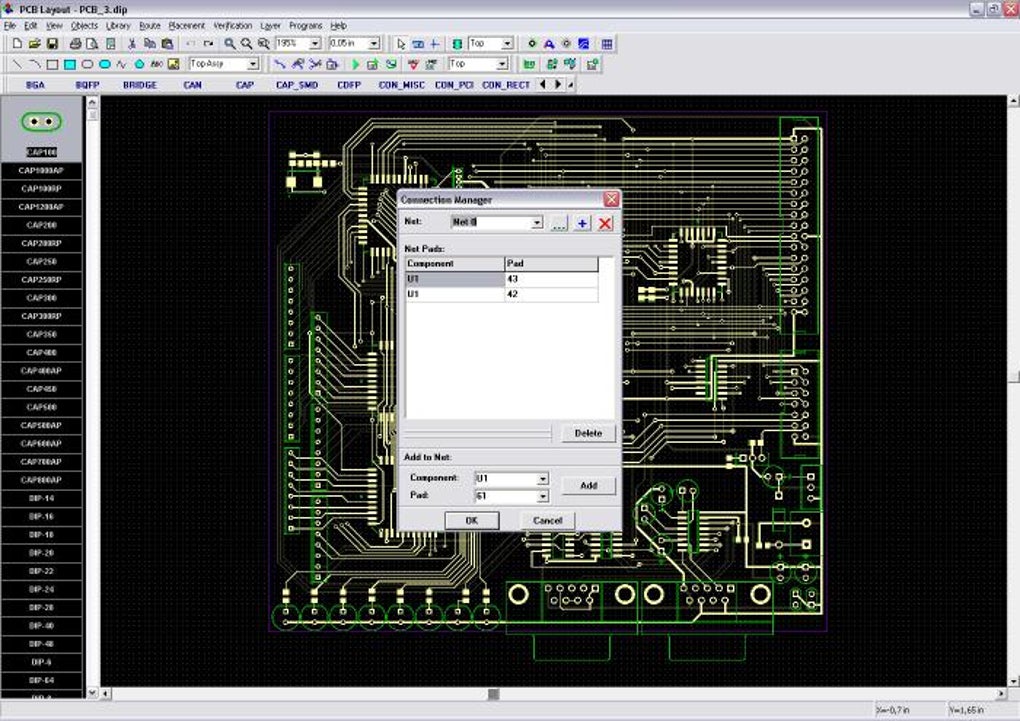This screenshot has height=721, width=1020.
Task: Select the arrow pointer default tool
Action: [401, 44]
